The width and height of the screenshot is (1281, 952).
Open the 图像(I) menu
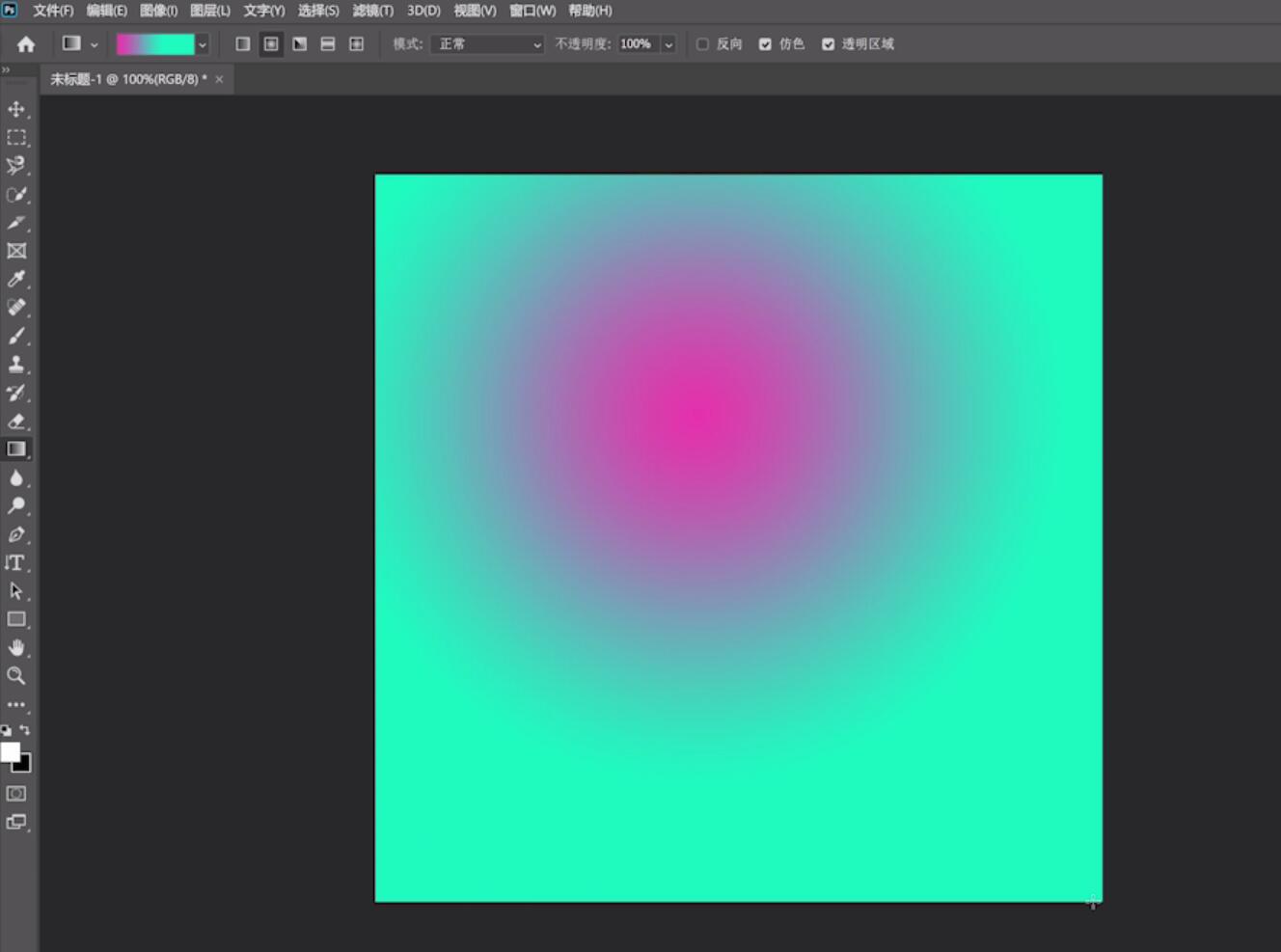158,11
